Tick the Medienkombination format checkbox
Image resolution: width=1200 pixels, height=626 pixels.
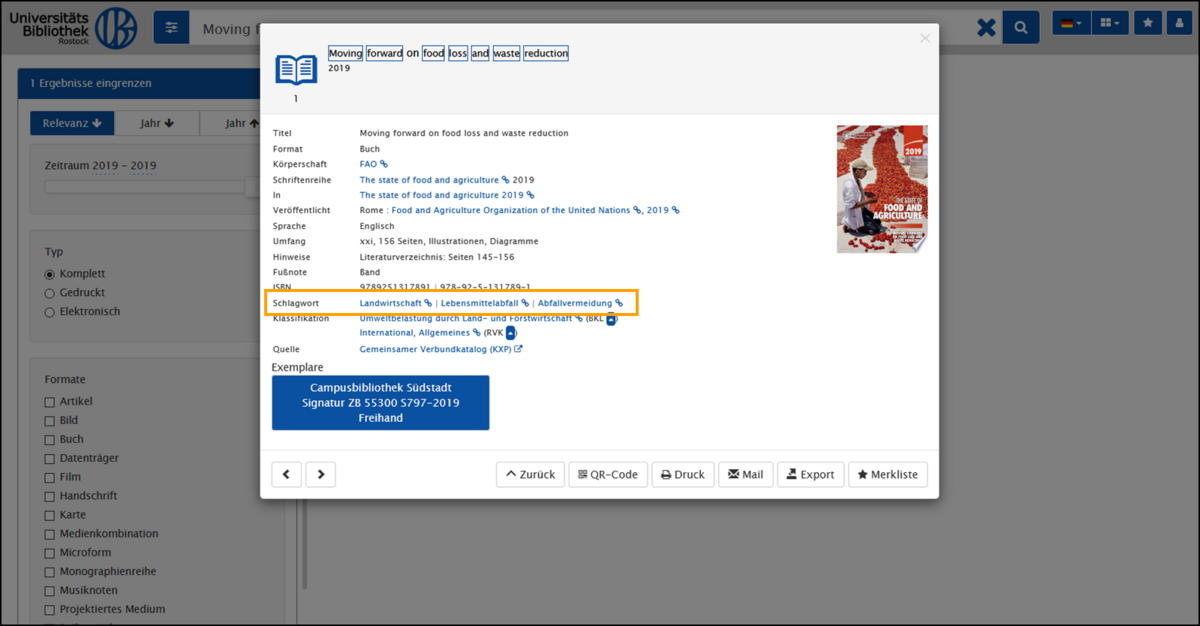(x=50, y=534)
